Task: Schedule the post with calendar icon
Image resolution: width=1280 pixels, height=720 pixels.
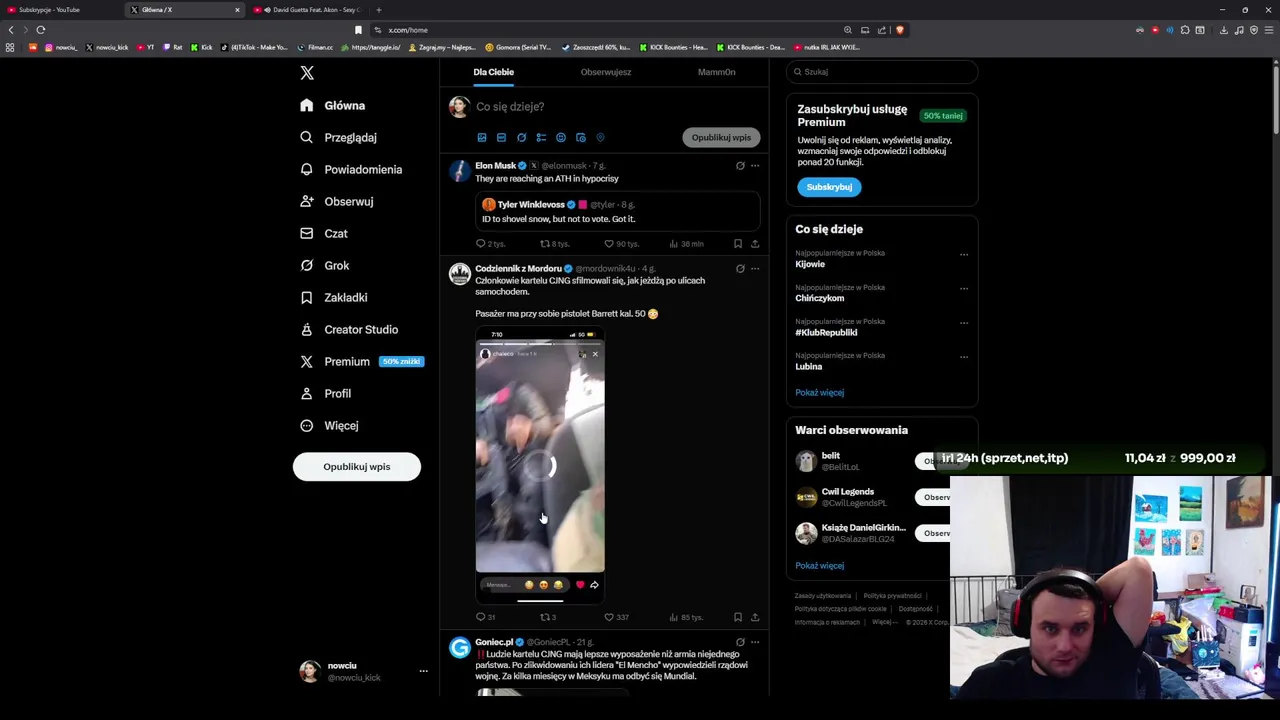Action: click(581, 137)
